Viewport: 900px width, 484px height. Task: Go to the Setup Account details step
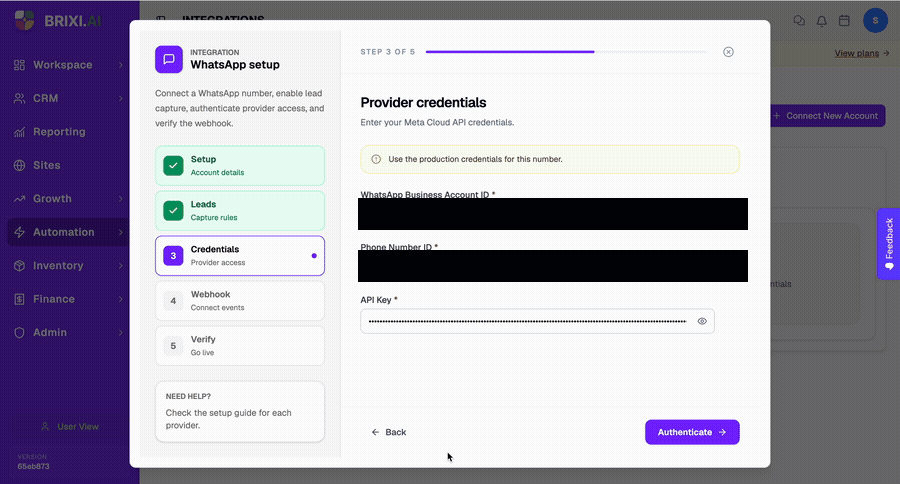(x=240, y=165)
